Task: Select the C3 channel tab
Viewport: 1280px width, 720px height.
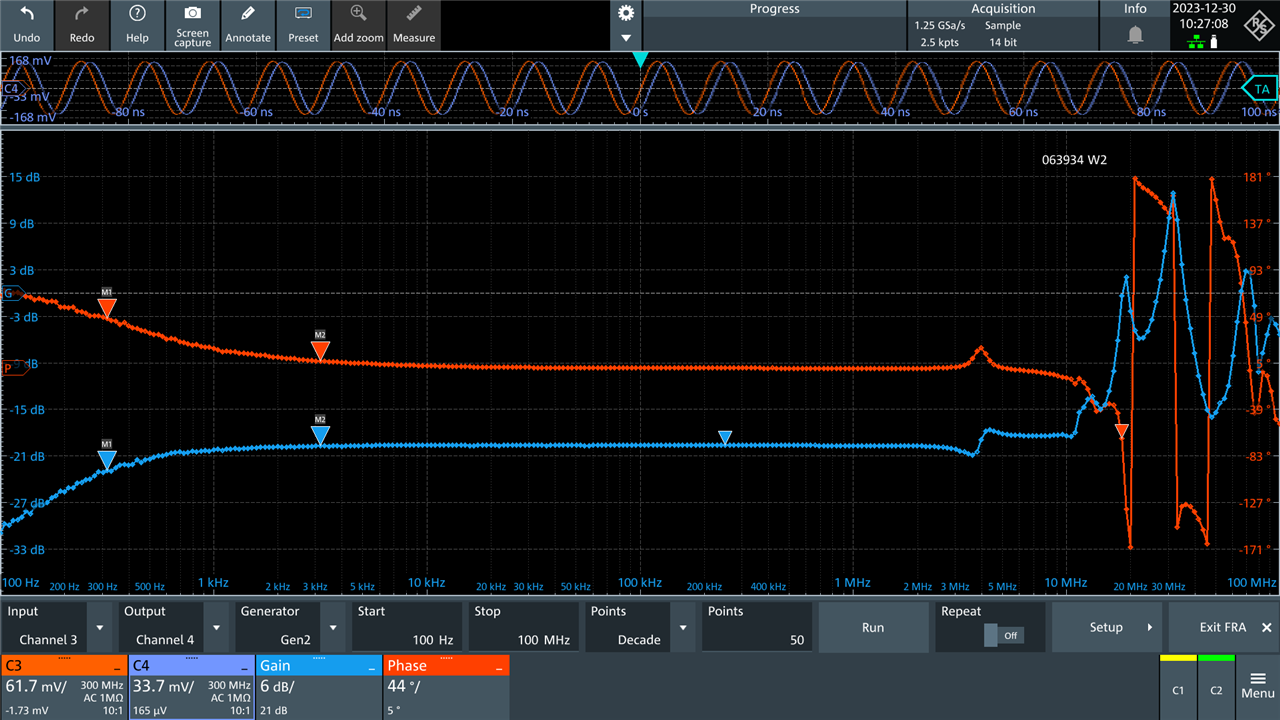Action: (x=66, y=666)
